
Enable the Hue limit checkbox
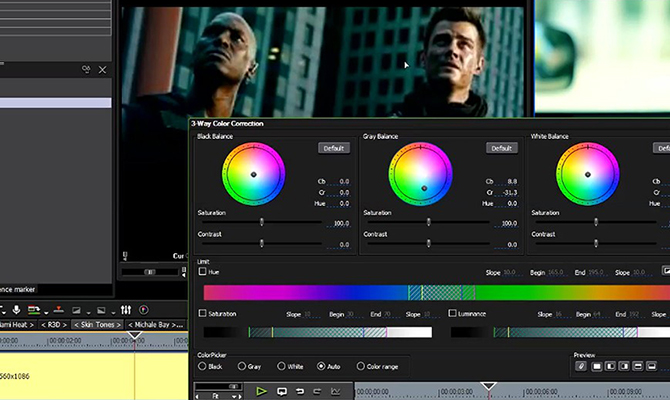pos(203,272)
